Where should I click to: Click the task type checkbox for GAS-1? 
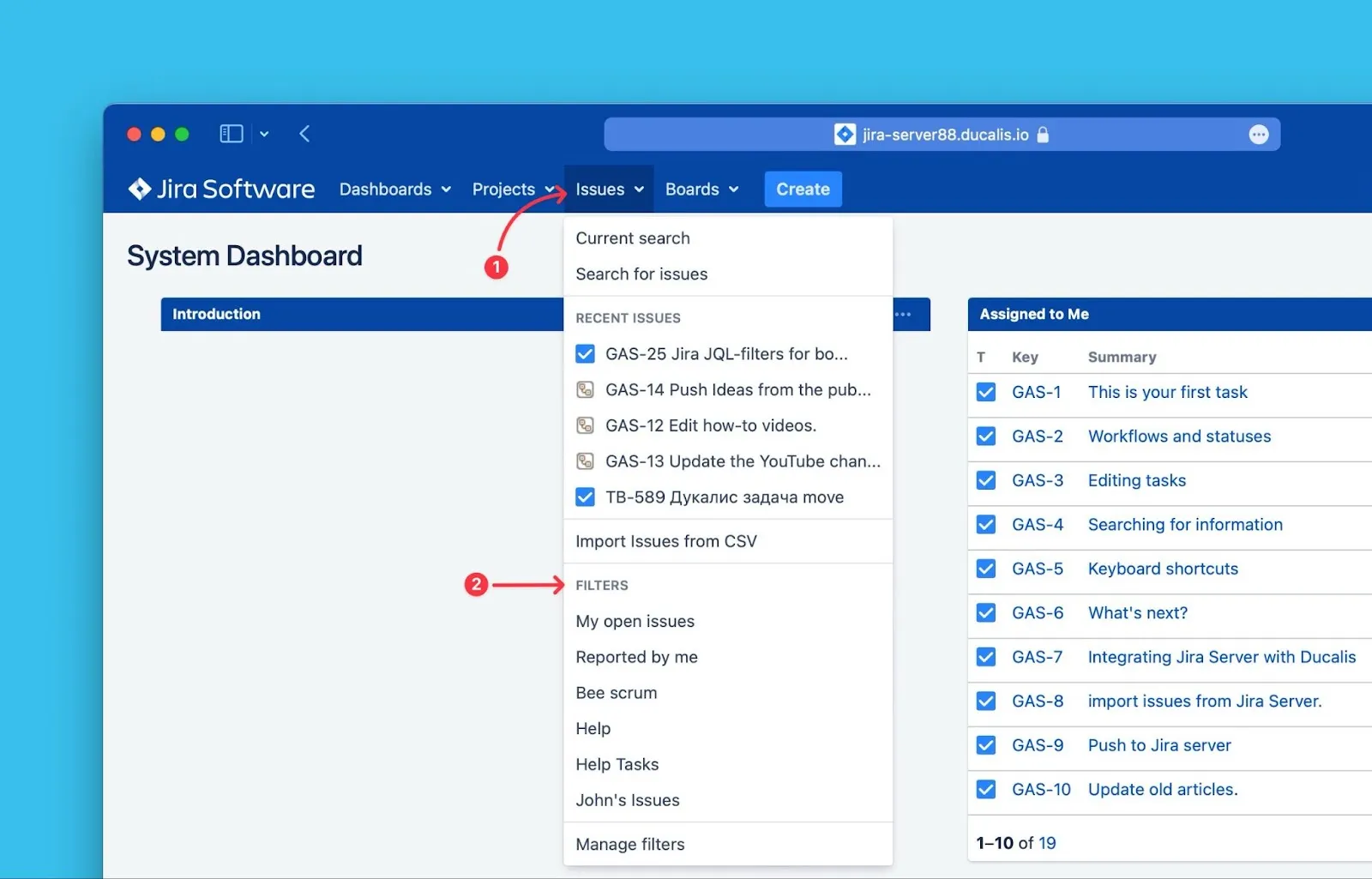coord(986,392)
